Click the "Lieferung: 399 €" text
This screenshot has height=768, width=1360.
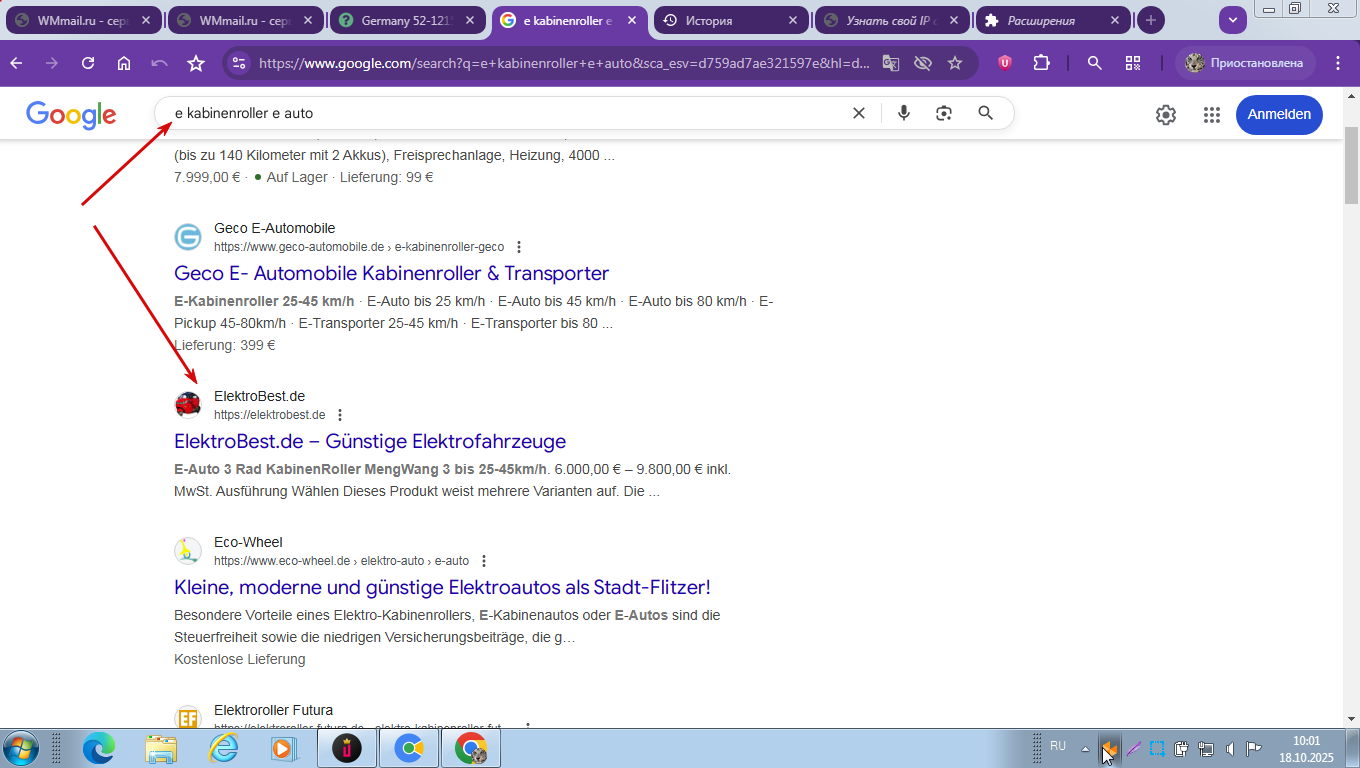coord(224,345)
